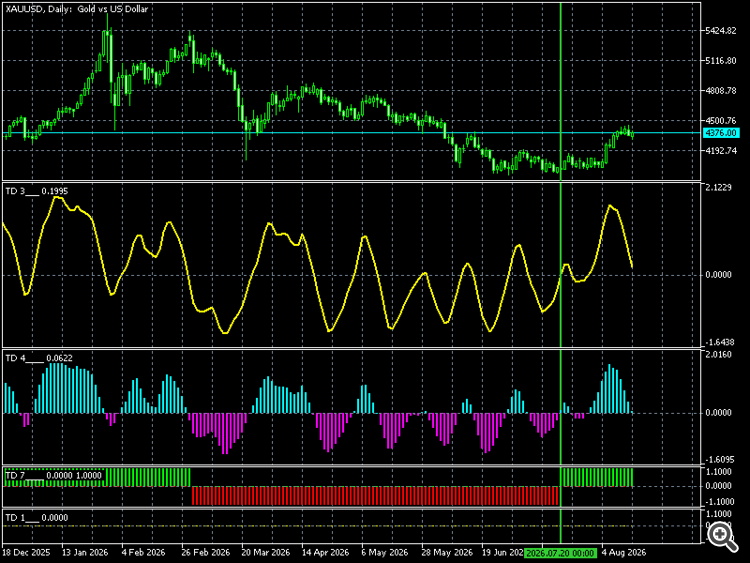Click the XAUUSD, Daily chart title
The width and height of the screenshot is (750, 563).
point(77,9)
